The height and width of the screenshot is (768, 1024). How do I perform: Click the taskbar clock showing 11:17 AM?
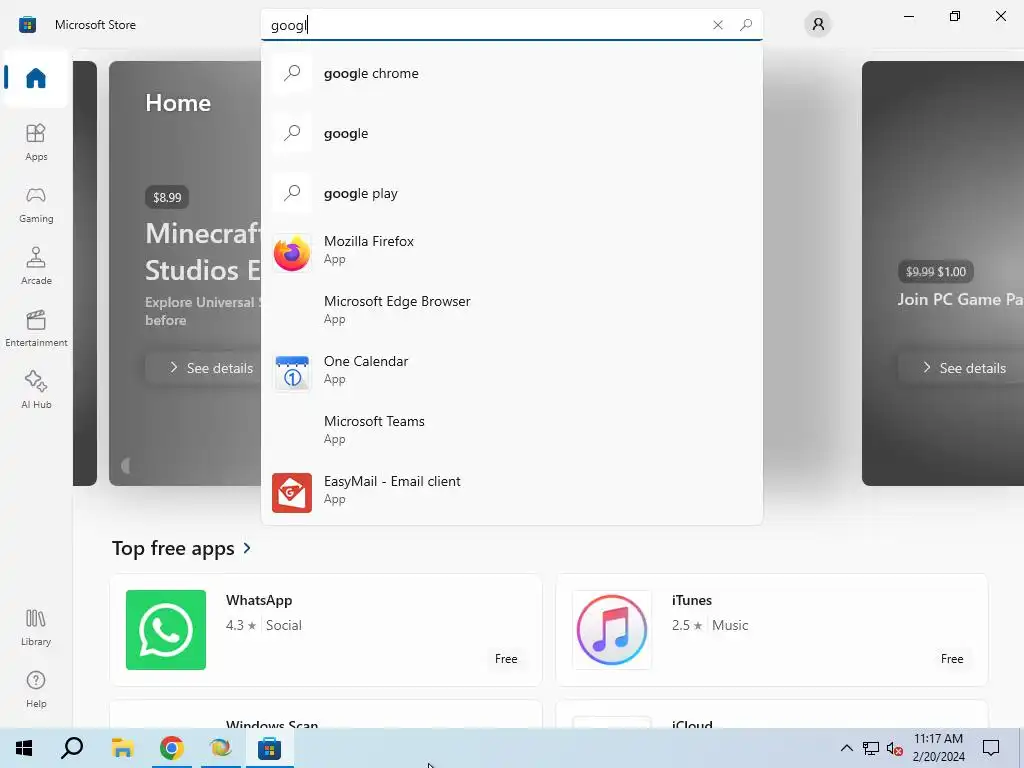pos(938,748)
